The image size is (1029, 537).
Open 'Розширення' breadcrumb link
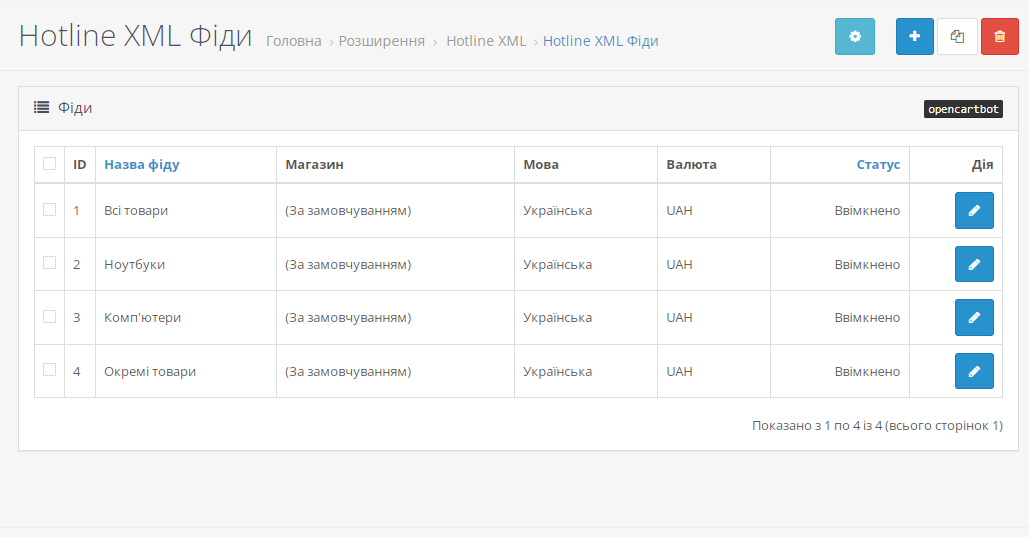point(382,41)
